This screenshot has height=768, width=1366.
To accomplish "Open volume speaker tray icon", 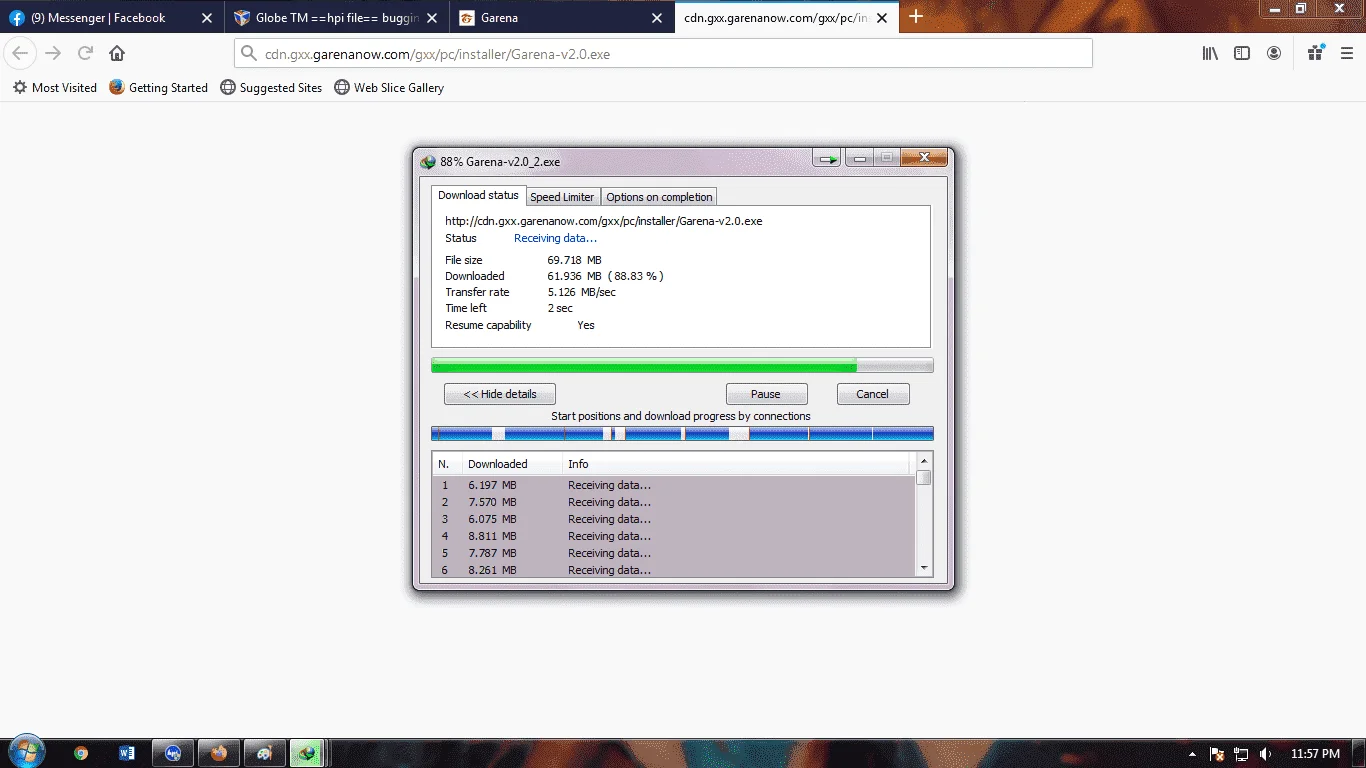I will click(1266, 754).
